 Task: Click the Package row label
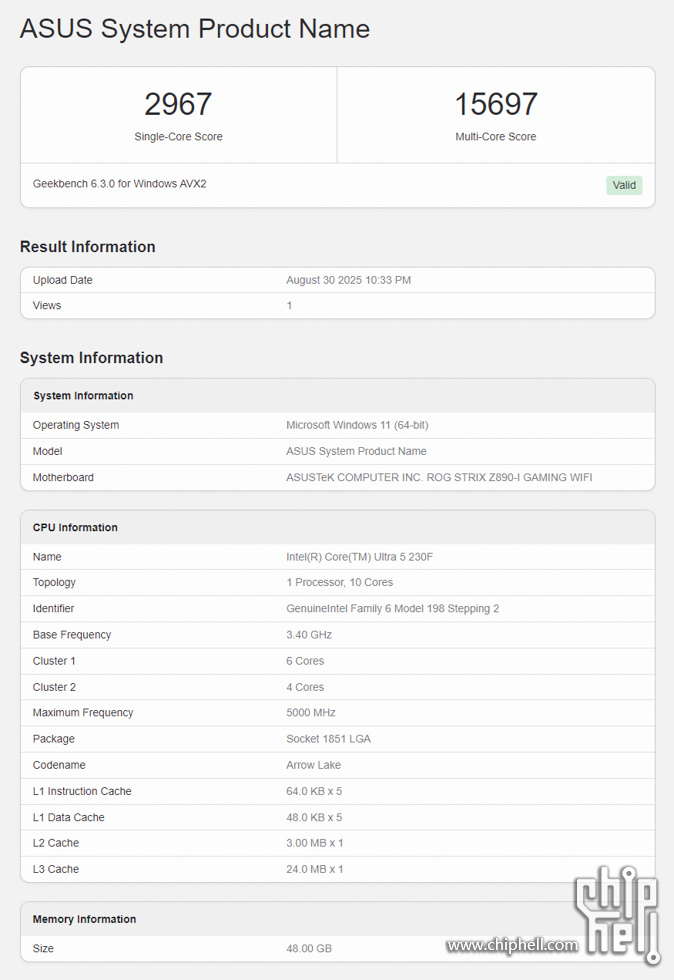[x=54, y=739]
